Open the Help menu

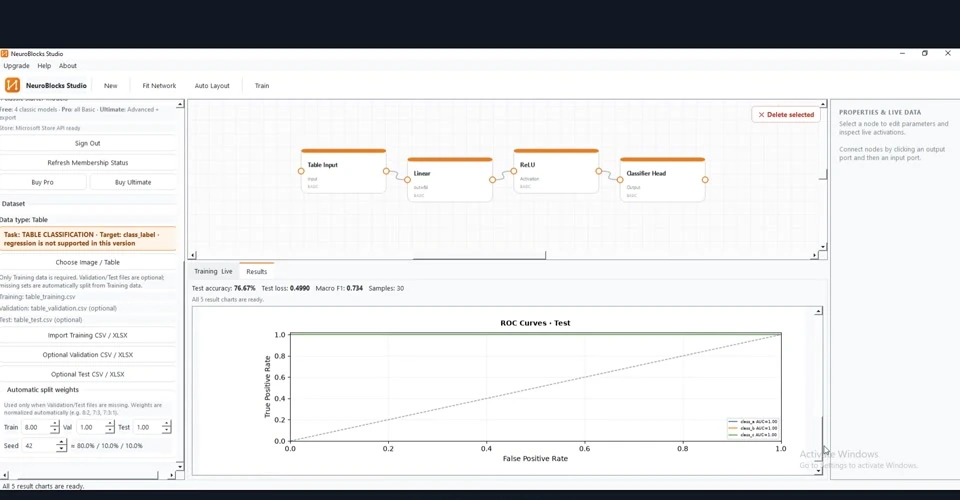[44, 65]
